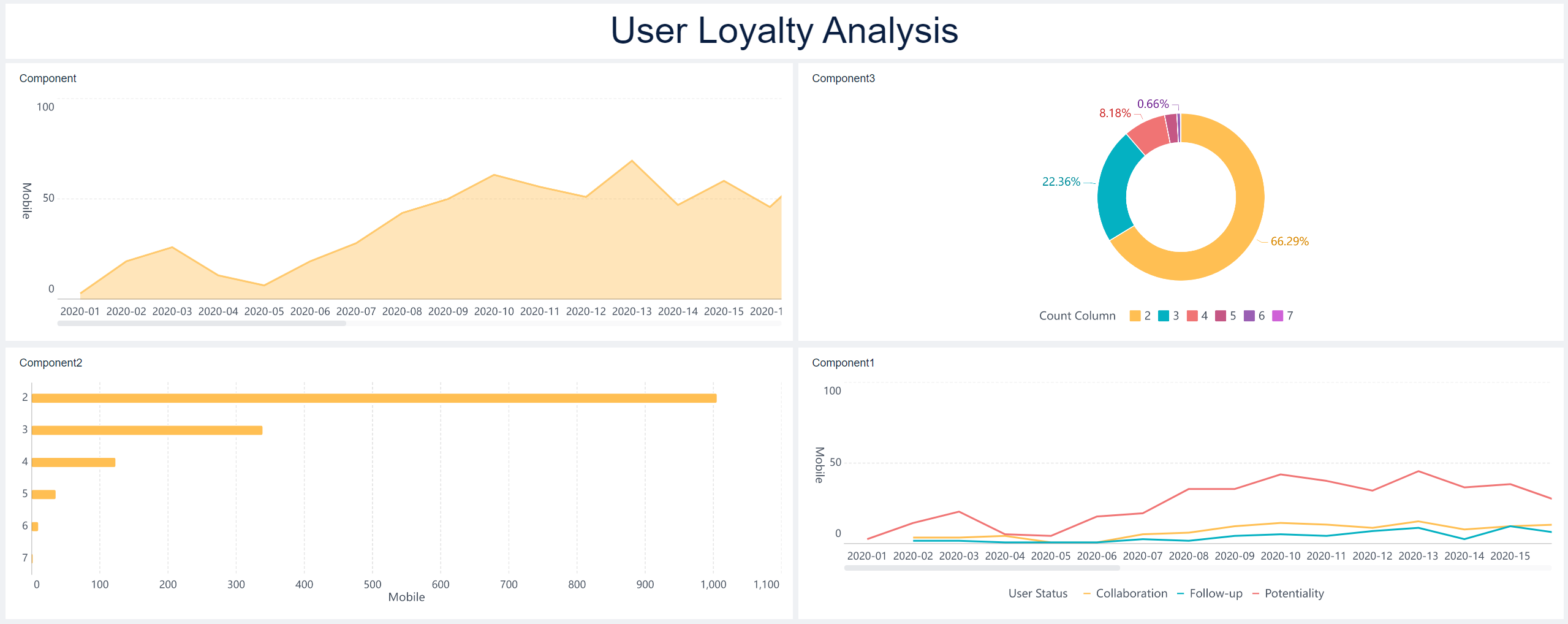
Task: Click the 66.29% data label
Action: (1289, 242)
